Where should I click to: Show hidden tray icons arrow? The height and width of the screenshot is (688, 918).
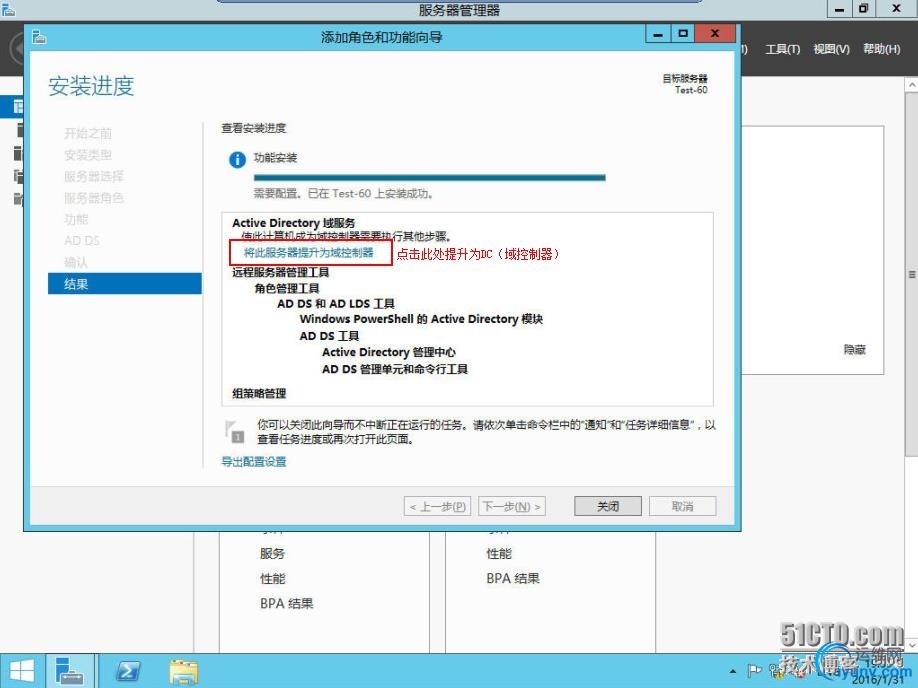coord(733,671)
